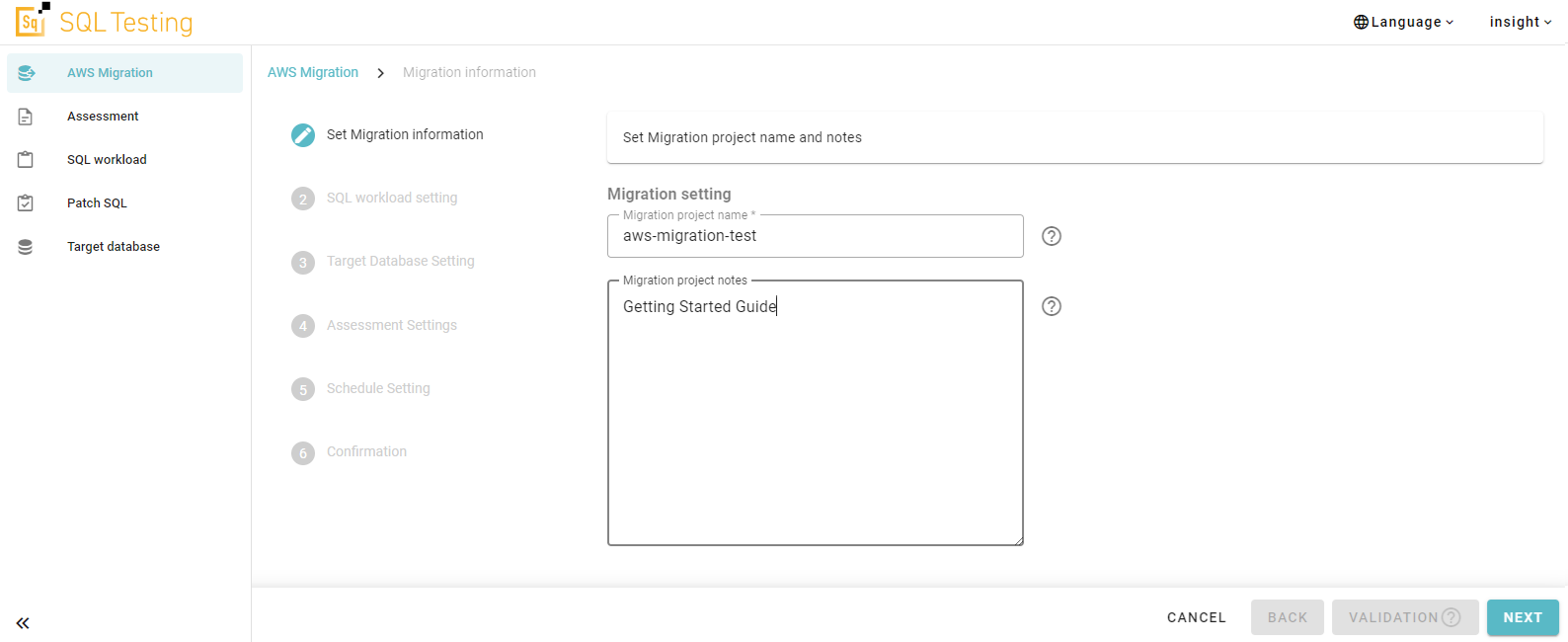Click the SQL workload clipboard icon
Screen dimensions: 1568x642
[x=26, y=160]
